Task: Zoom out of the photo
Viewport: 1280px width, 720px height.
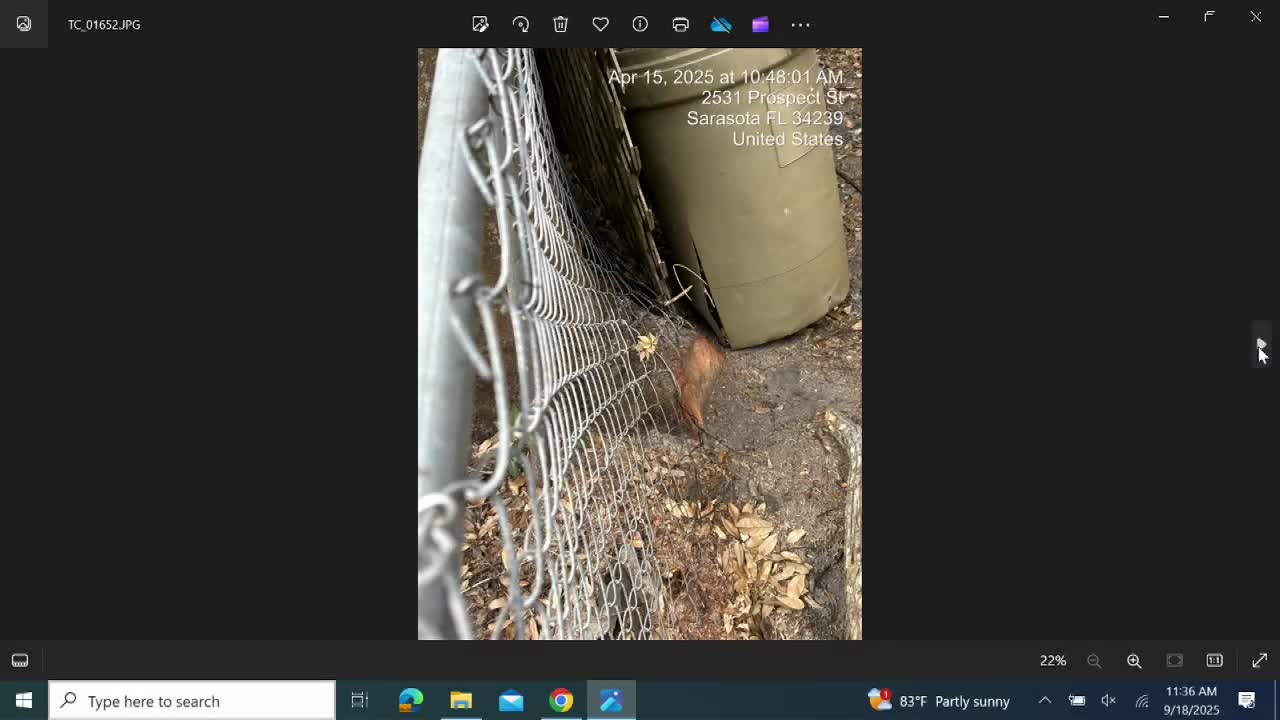Action: (1094, 660)
